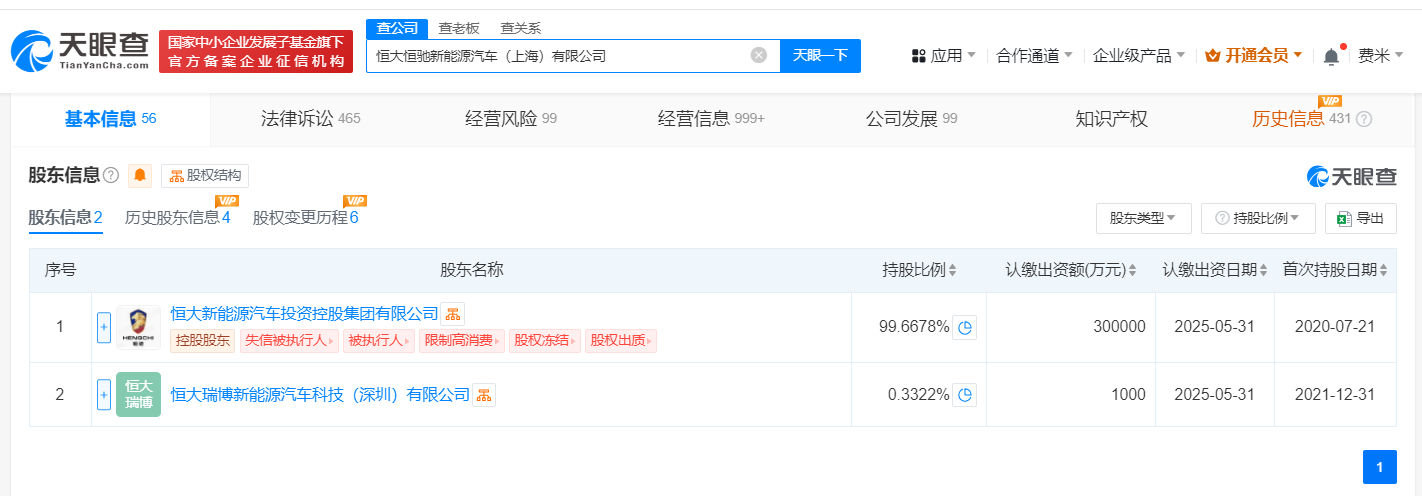Screen dimensions: 1422x496
Task: Open the 股东类型 dropdown filter
Action: click(x=1144, y=218)
